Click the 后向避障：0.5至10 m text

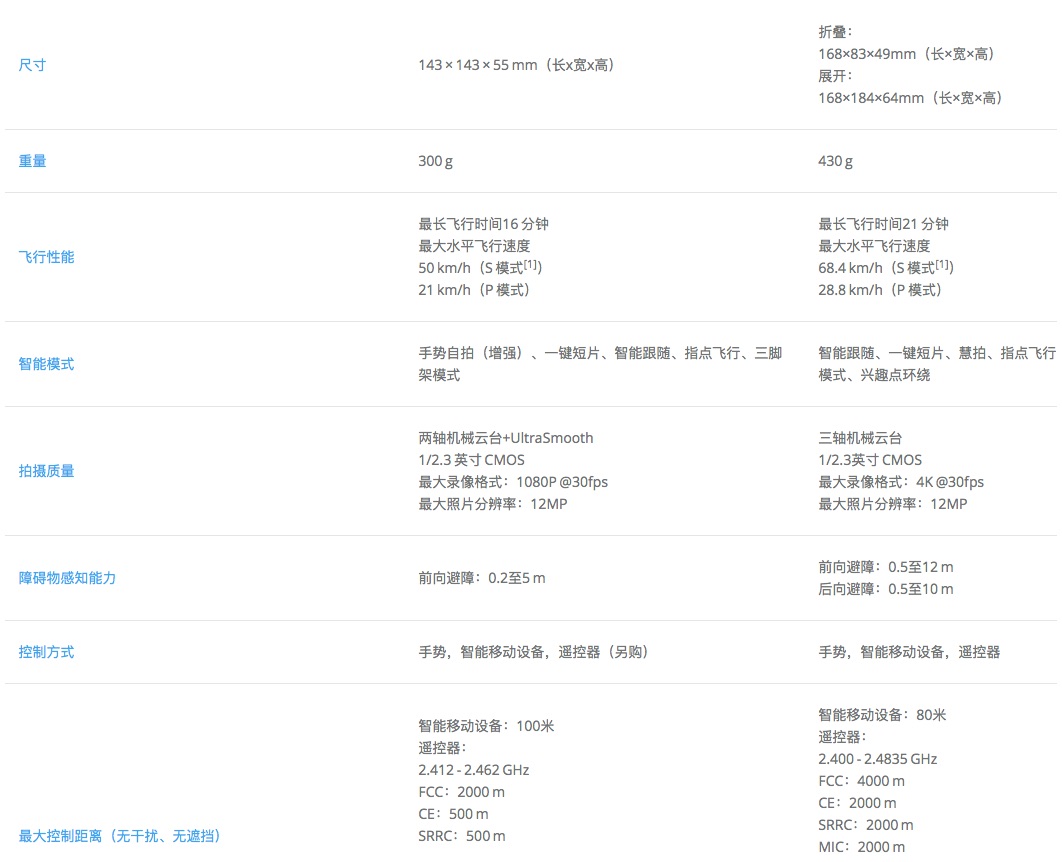click(885, 589)
